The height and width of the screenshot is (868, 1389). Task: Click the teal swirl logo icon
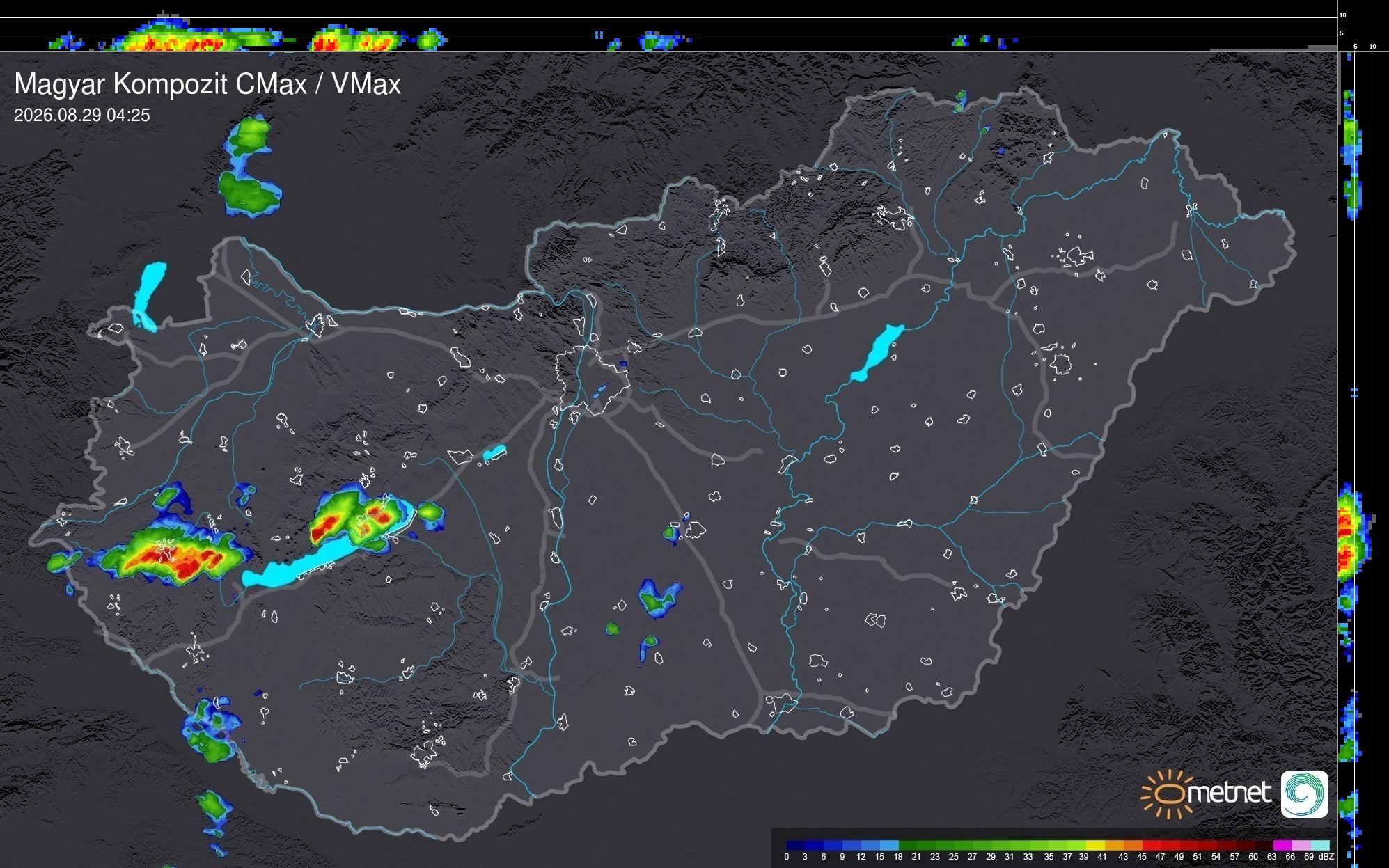tap(1305, 794)
